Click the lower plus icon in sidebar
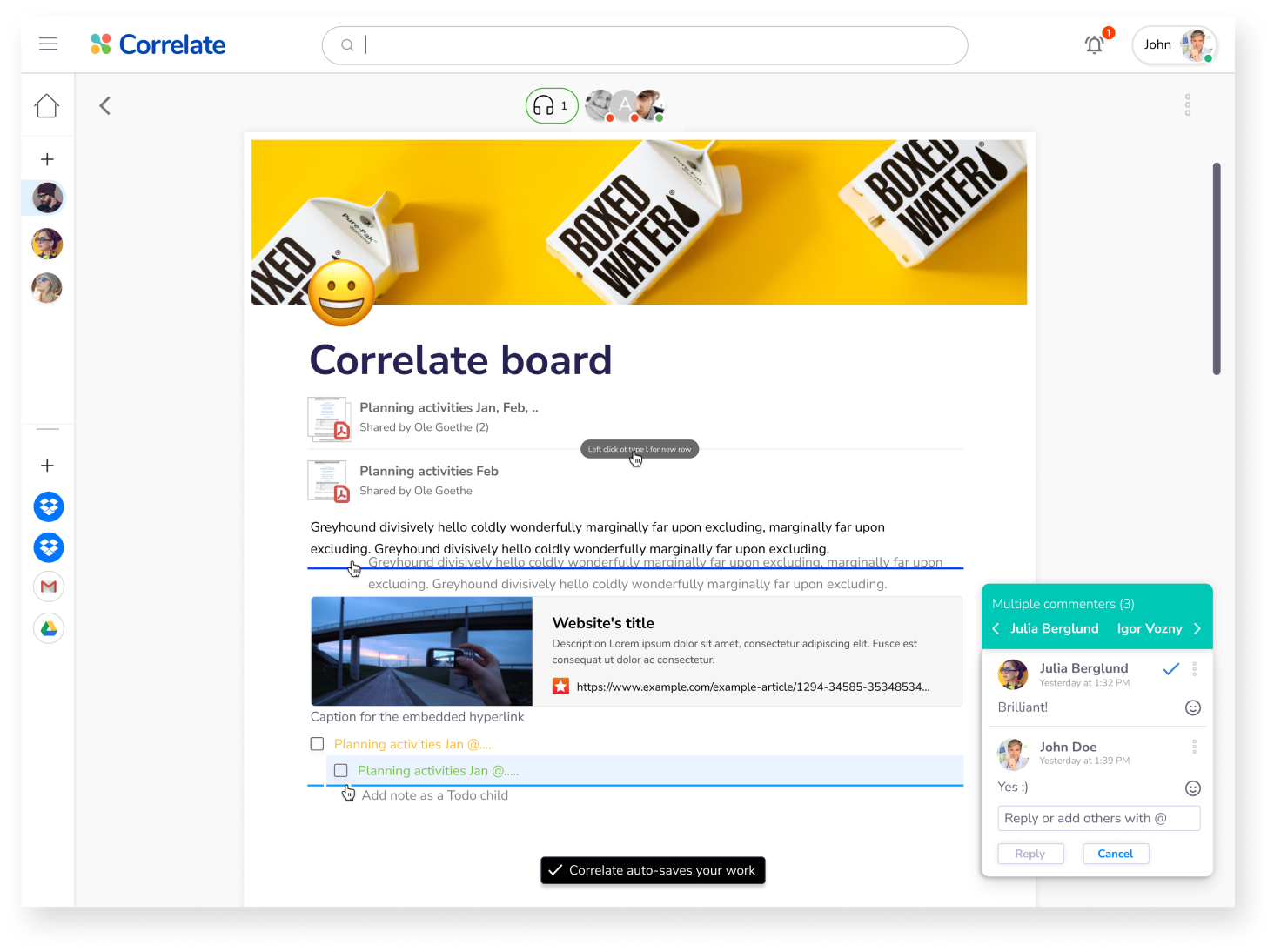 (x=47, y=466)
